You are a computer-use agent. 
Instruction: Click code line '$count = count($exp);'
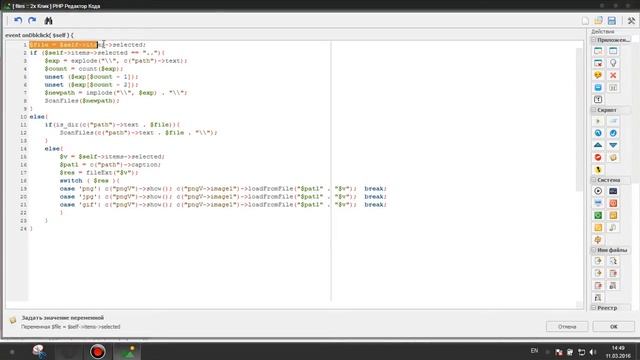click(84, 69)
